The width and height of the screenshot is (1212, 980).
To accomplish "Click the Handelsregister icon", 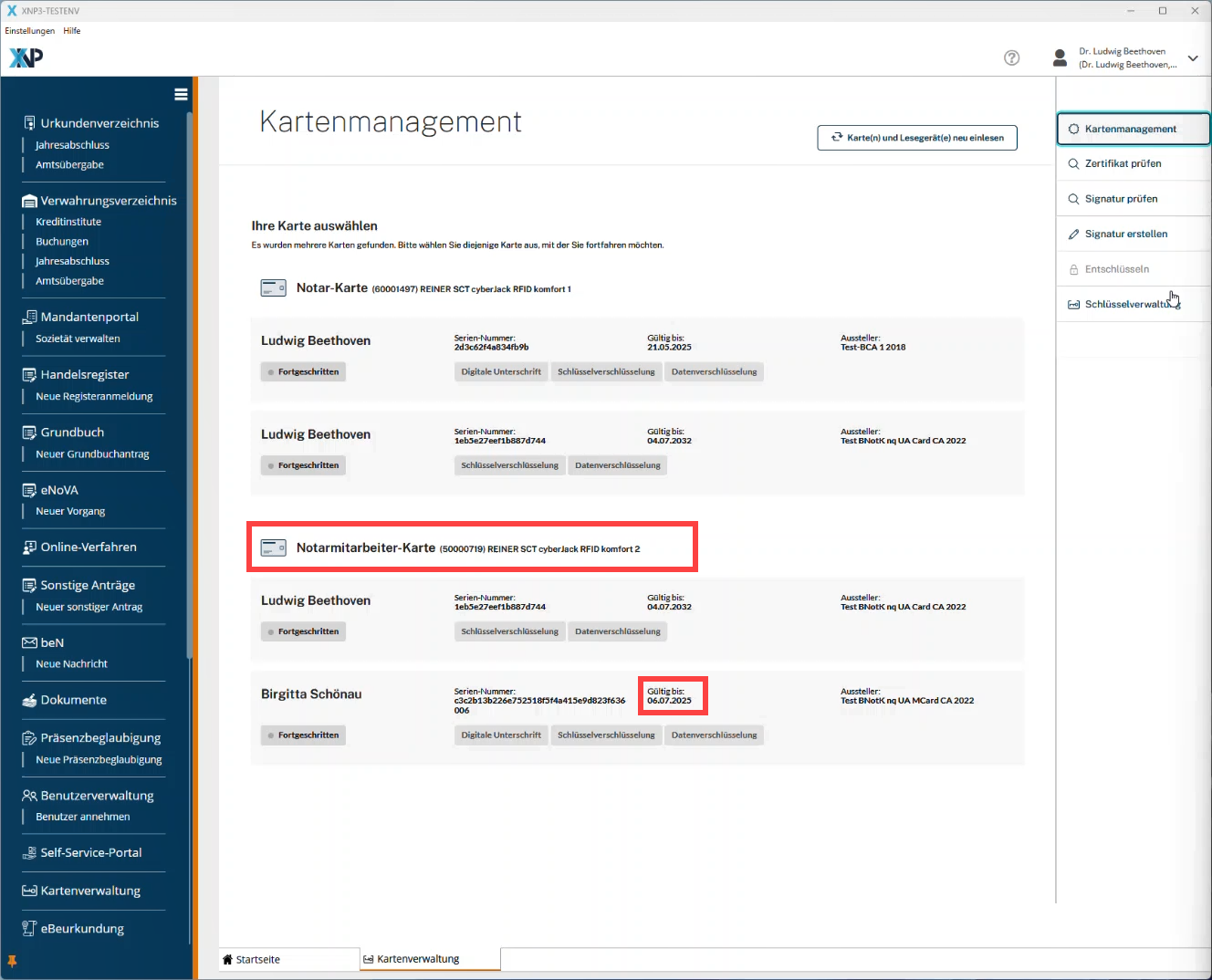I will click(x=29, y=374).
